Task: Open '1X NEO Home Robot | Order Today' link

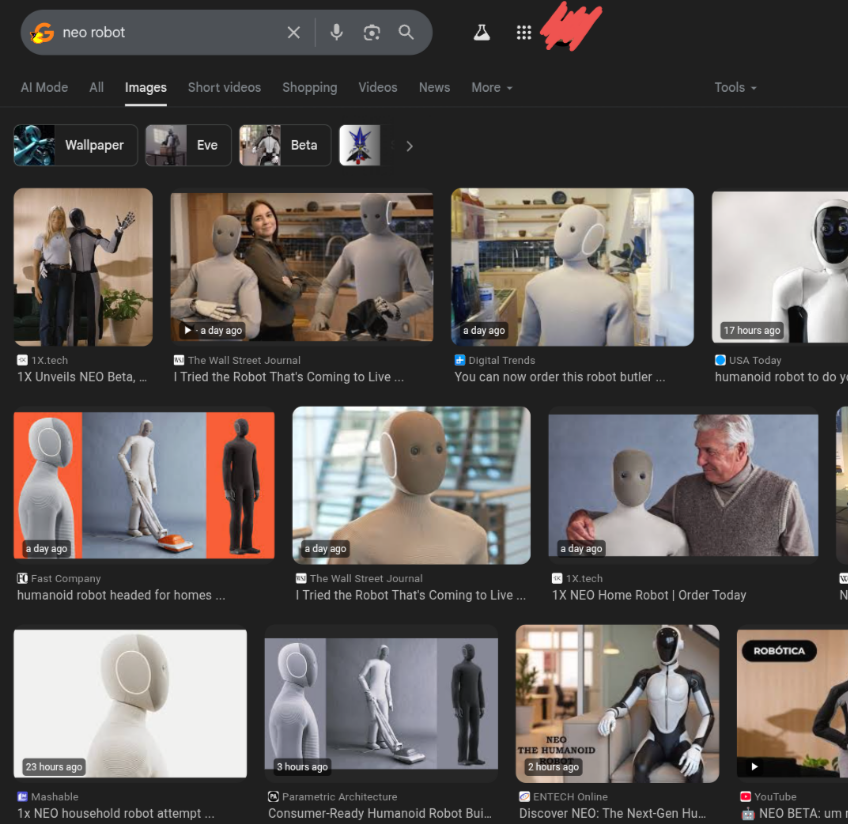Action: click(649, 595)
